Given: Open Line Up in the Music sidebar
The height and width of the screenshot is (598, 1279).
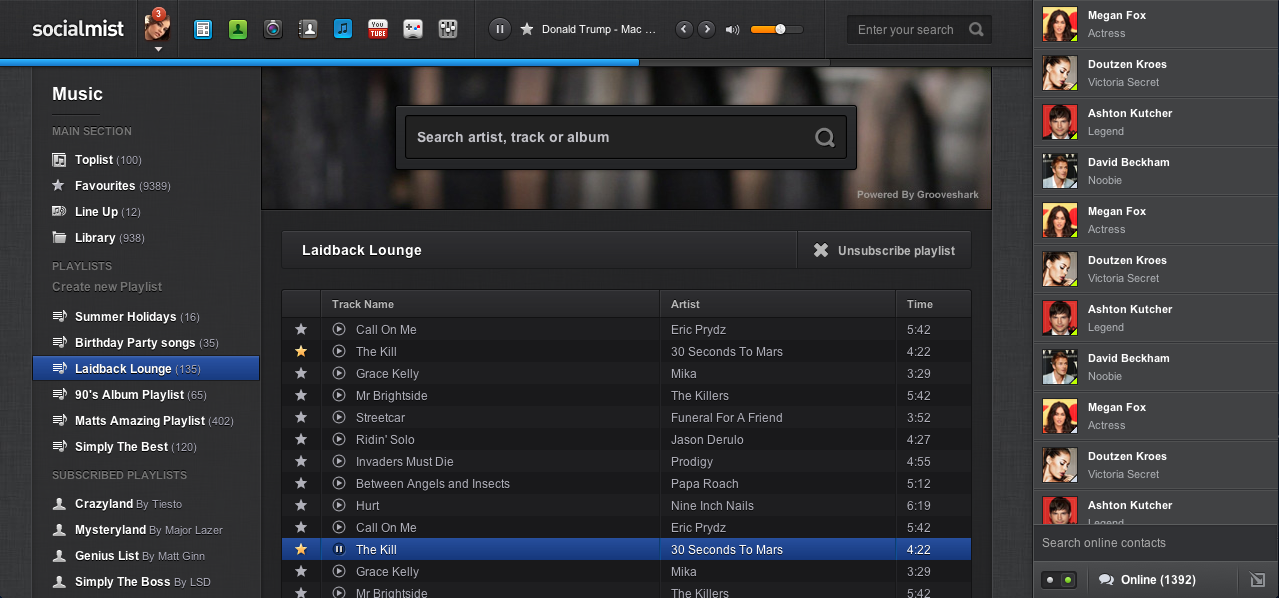Looking at the screenshot, I should click(96, 212).
